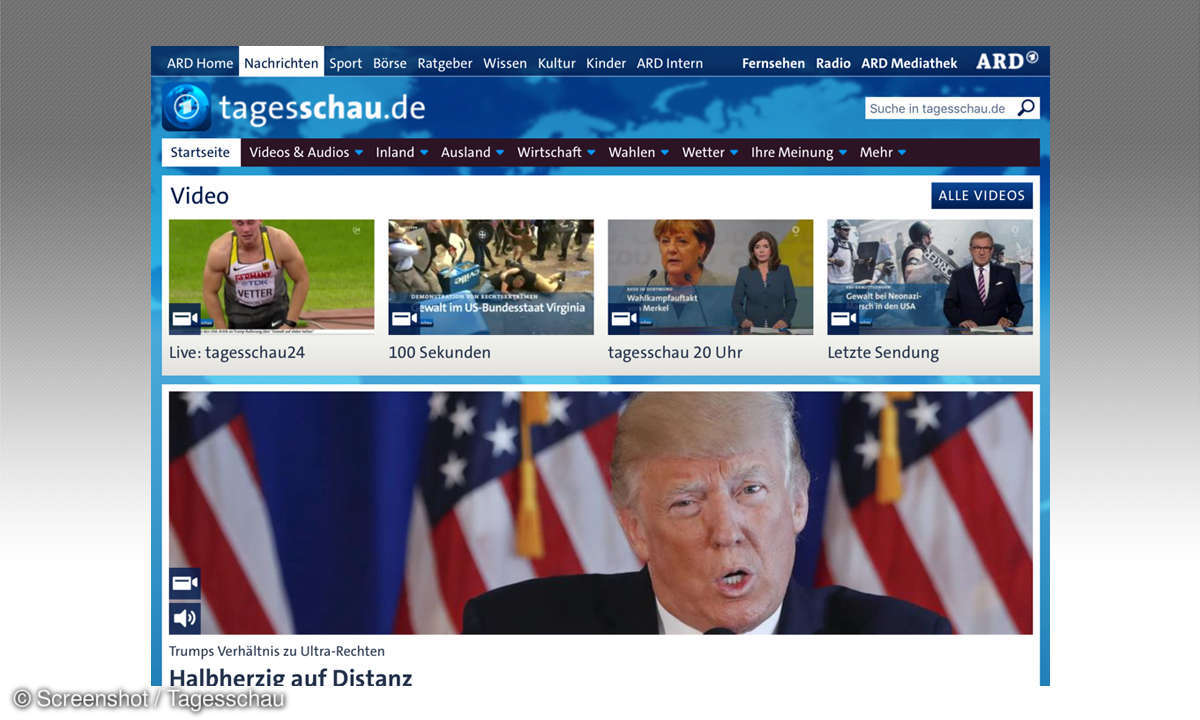This screenshot has width=1200, height=720.
Task: Click the Fernsehen link
Action: pyautogui.click(x=773, y=63)
